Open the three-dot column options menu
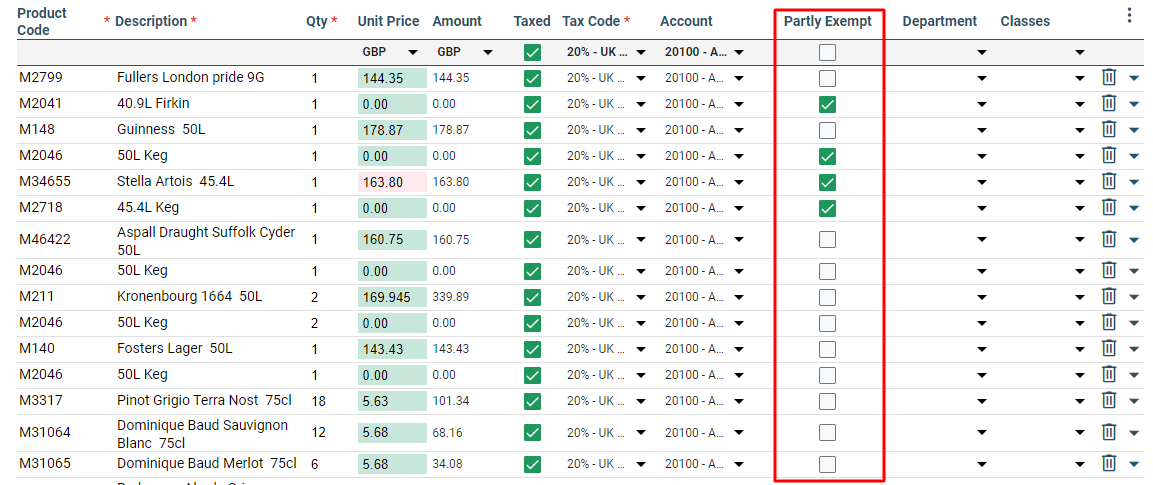The image size is (1153, 485). point(1130,16)
